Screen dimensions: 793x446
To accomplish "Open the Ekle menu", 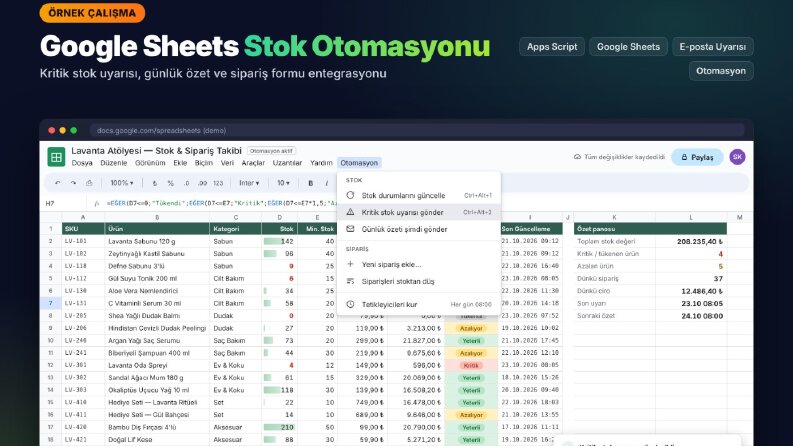I will tap(180, 163).
